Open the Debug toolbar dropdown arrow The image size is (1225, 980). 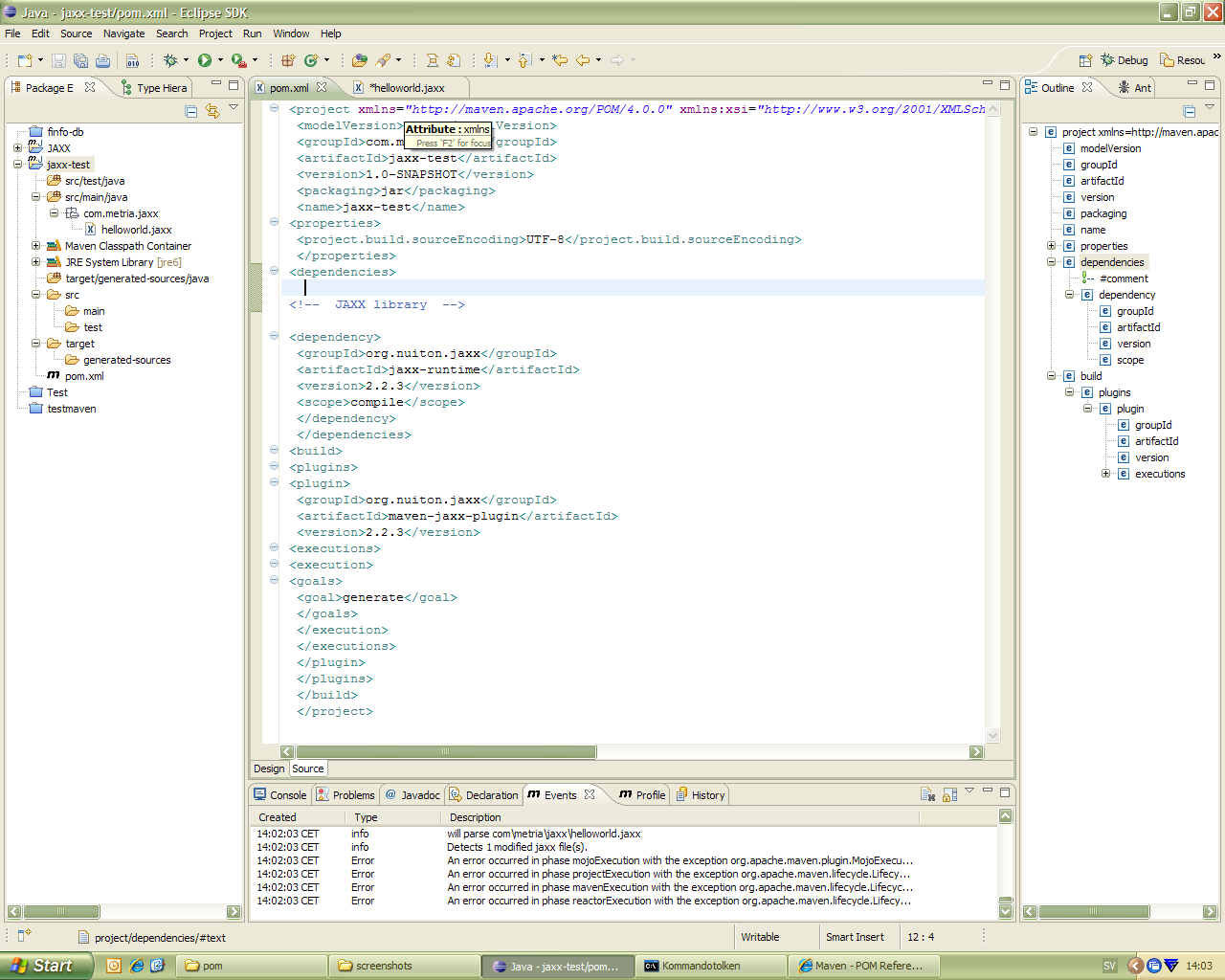(186, 60)
